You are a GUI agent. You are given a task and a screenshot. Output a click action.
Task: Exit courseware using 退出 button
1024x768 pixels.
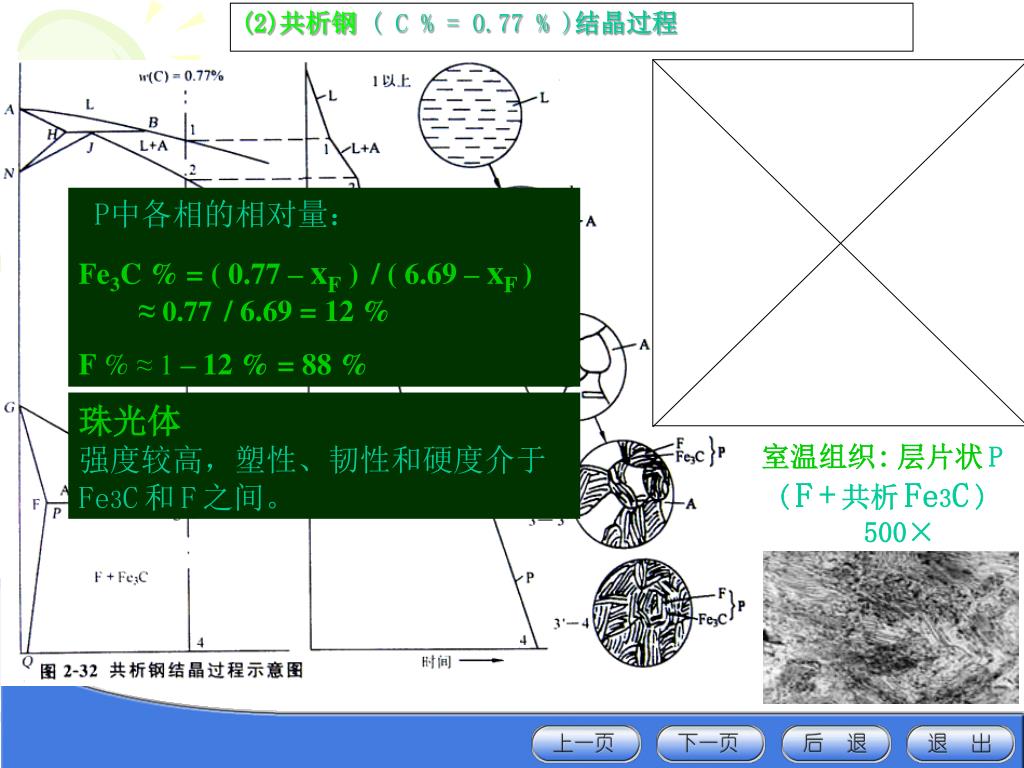click(960, 743)
